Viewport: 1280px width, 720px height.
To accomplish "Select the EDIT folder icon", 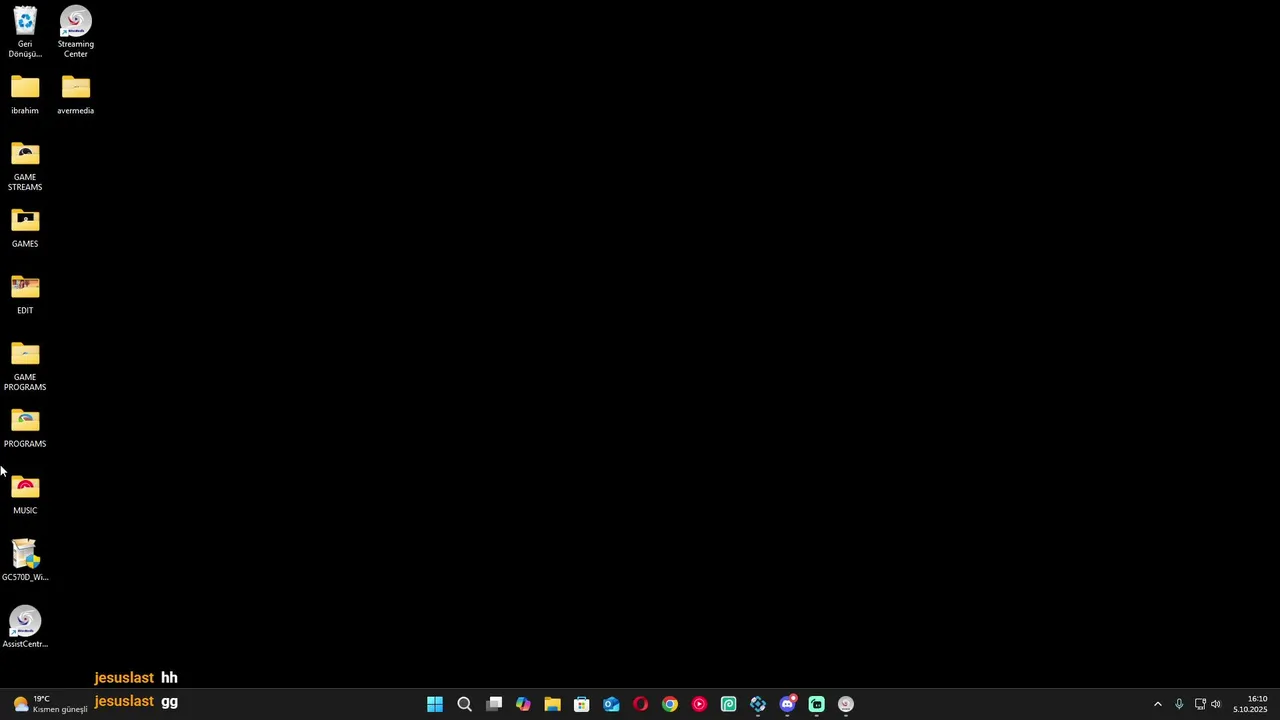I will tap(25, 295).
